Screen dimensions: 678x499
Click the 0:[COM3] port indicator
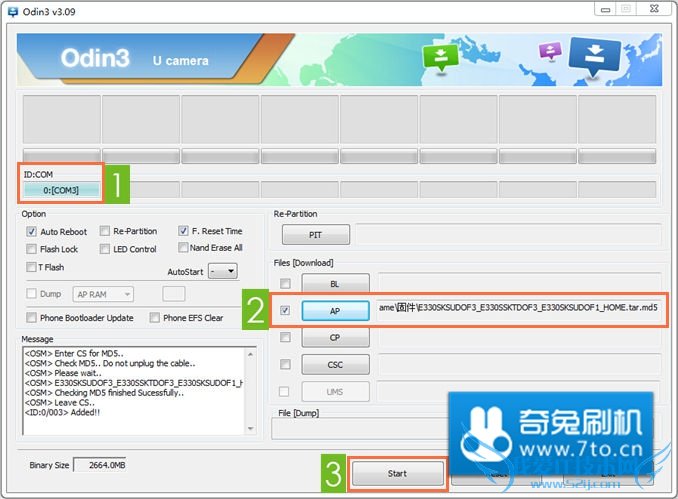tap(61, 190)
